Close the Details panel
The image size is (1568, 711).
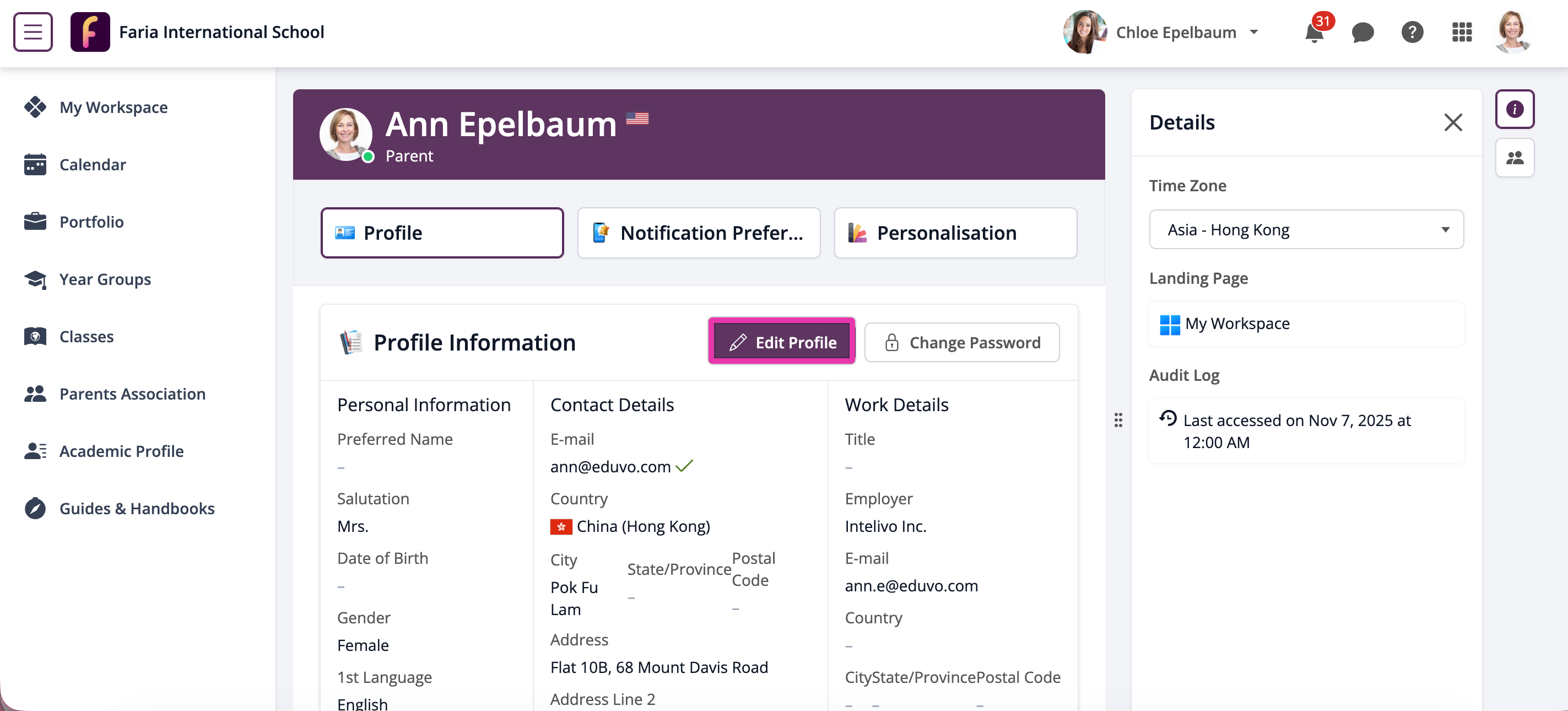click(x=1453, y=122)
